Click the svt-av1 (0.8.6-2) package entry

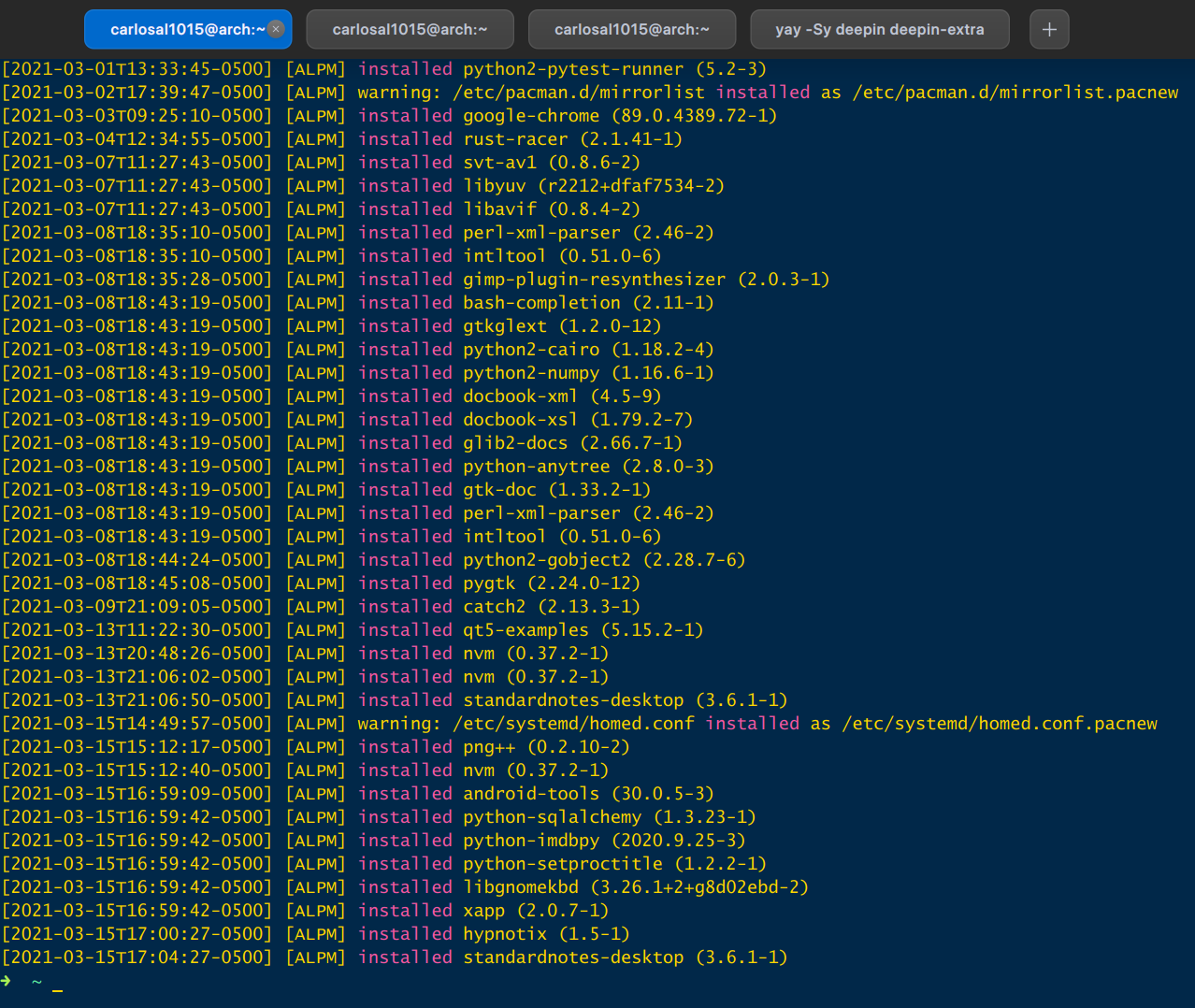pyautogui.click(x=552, y=163)
